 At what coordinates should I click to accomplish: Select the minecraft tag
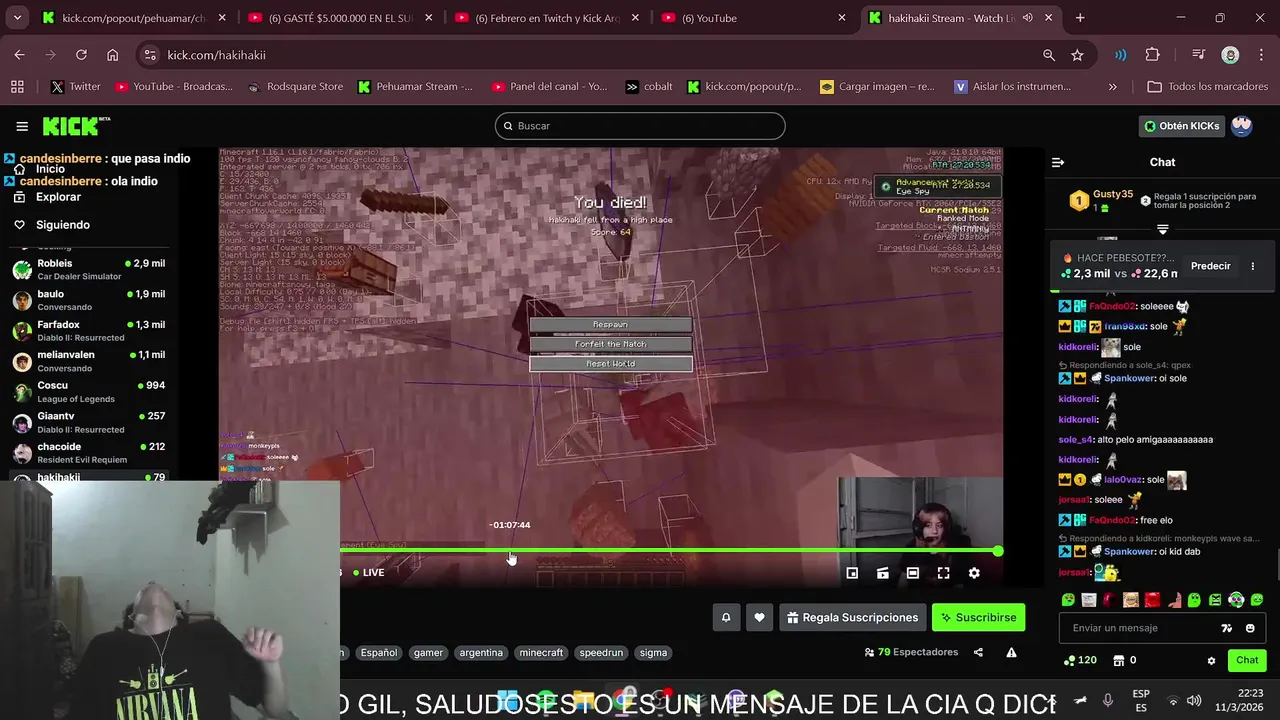[541, 653]
